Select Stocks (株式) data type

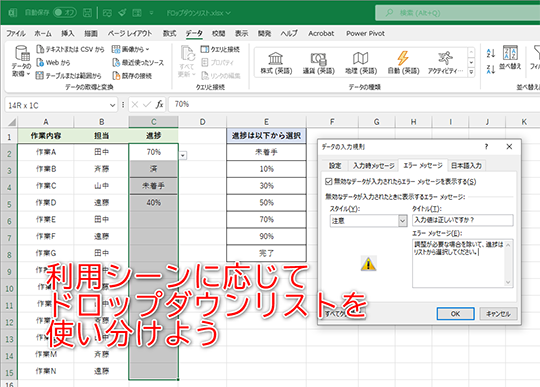[x=276, y=63]
